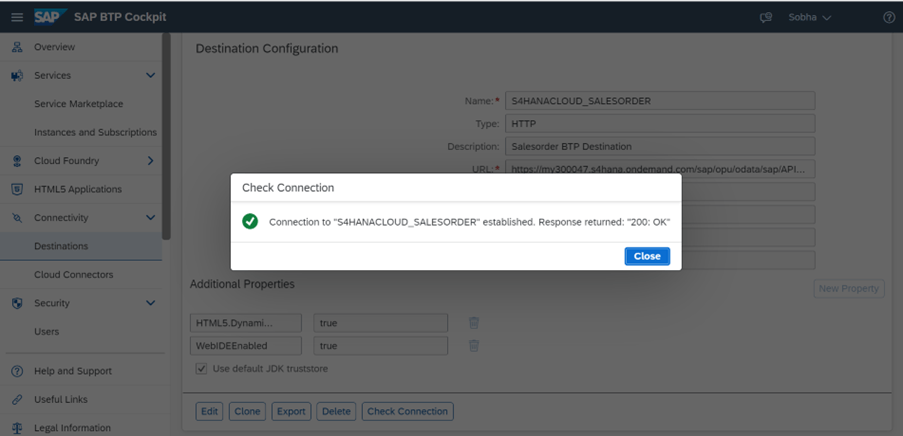The height and width of the screenshot is (436, 903).
Task: Click the SAP logo
Action: [x=51, y=17]
